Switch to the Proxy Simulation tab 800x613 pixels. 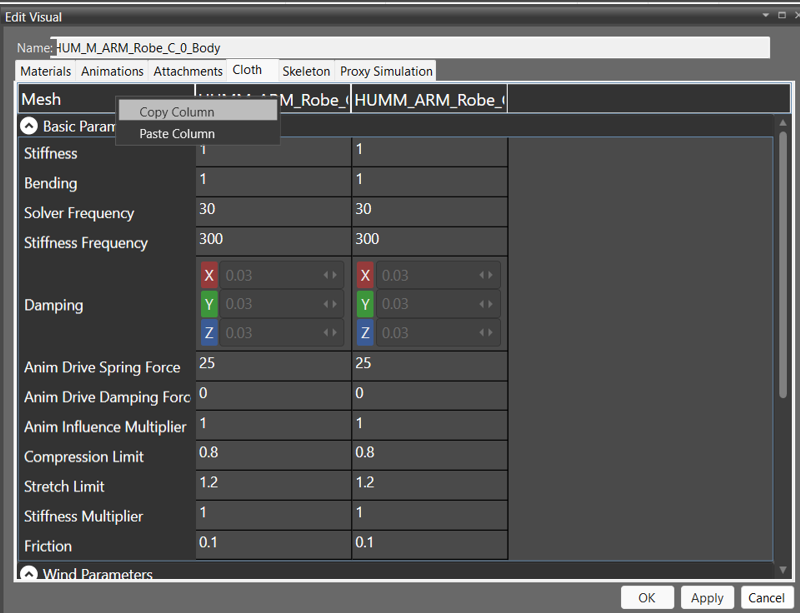point(388,71)
